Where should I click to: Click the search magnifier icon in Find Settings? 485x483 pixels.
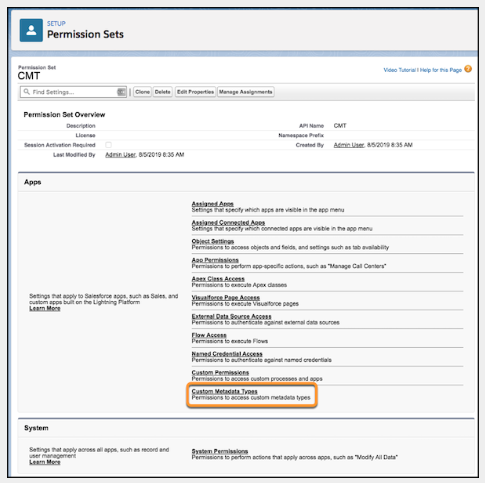[27, 92]
